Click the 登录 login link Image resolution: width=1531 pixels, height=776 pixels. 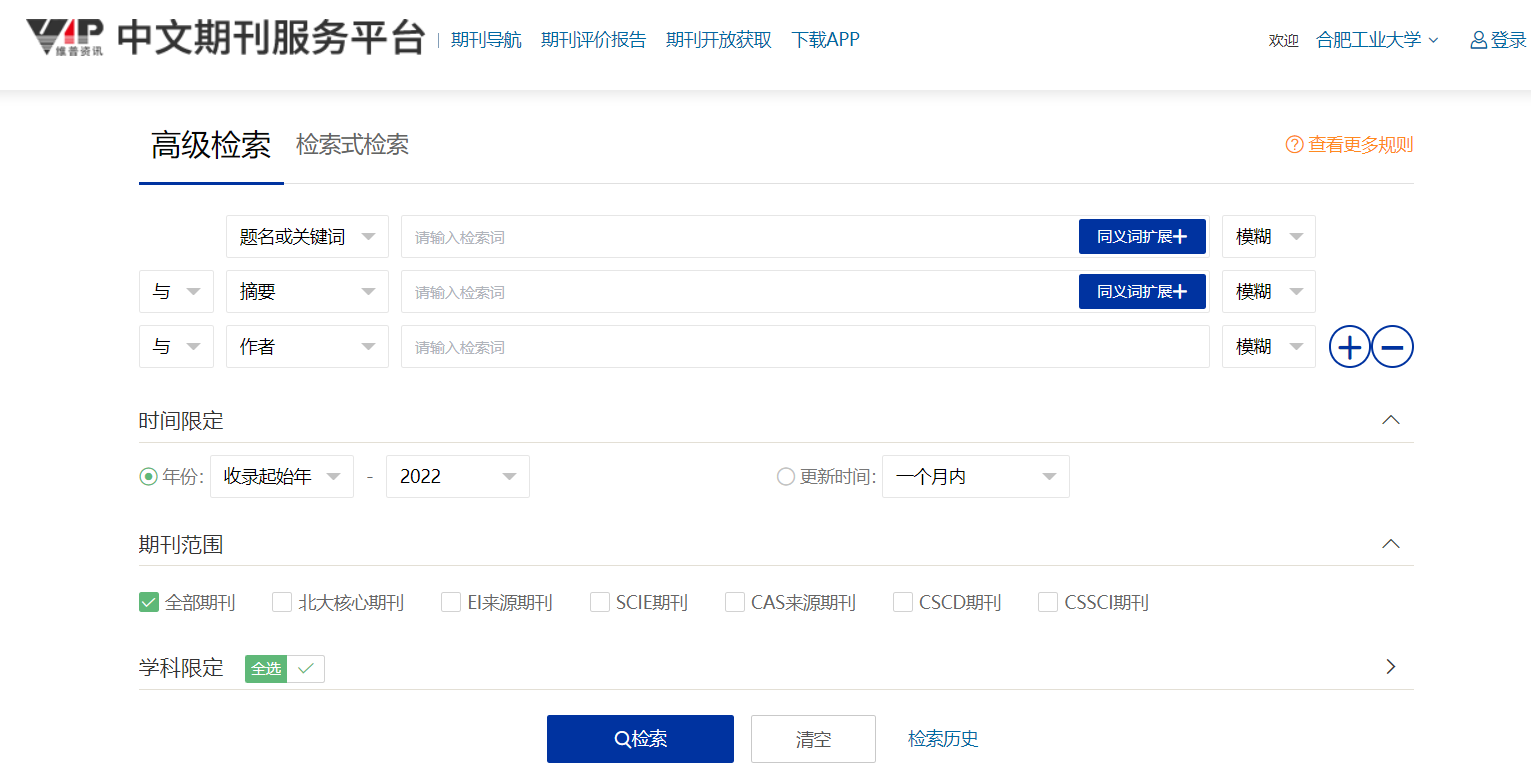pos(1508,40)
